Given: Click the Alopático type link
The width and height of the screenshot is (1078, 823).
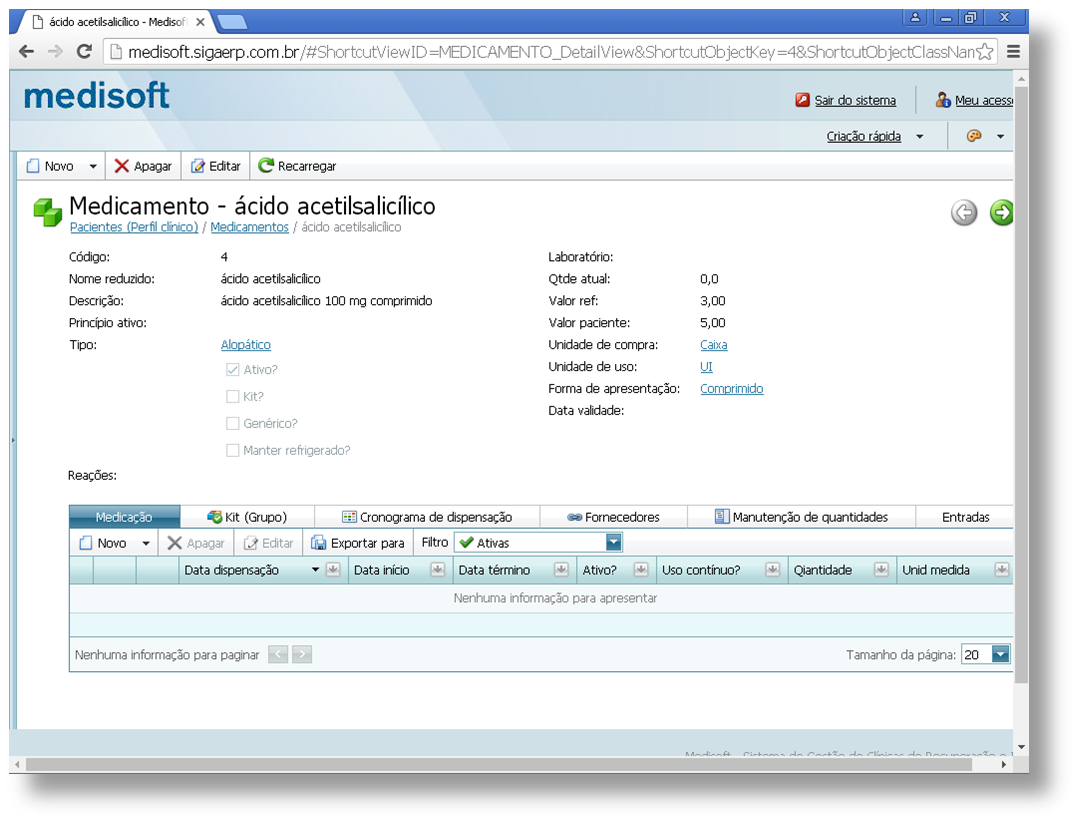Looking at the screenshot, I should tap(245, 344).
